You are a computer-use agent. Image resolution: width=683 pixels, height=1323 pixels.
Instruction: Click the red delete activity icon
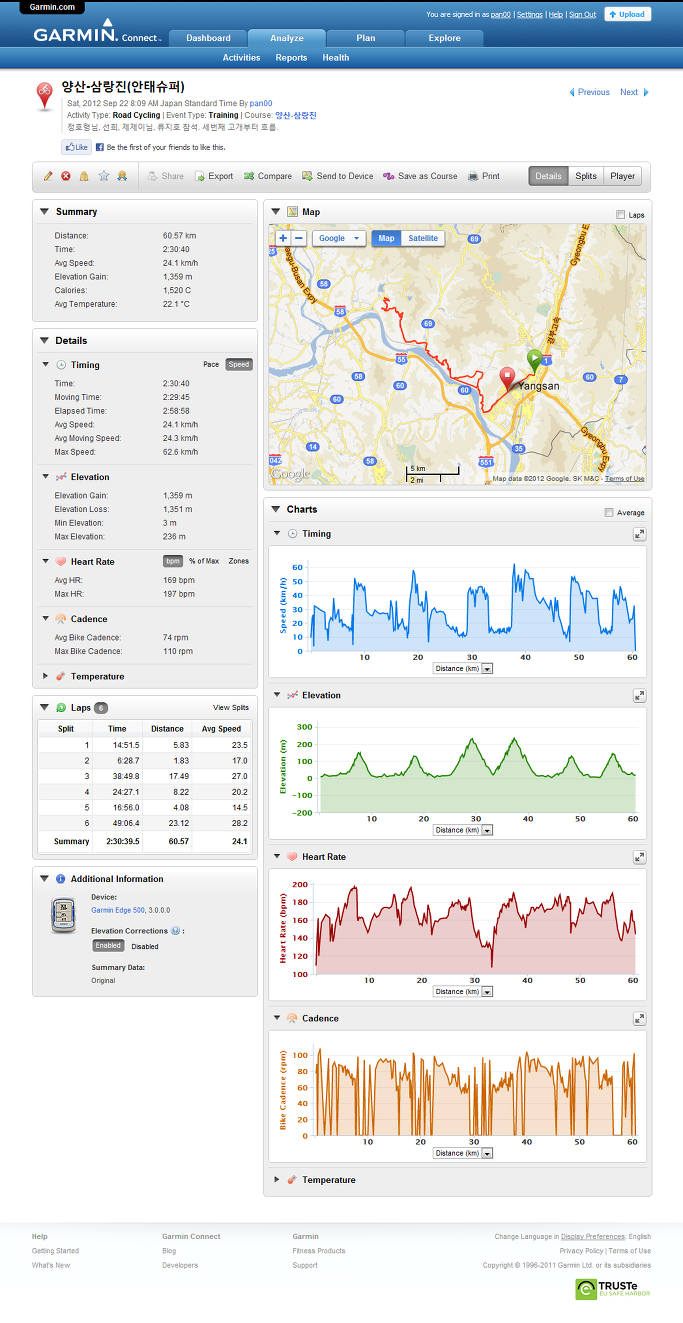(66, 176)
